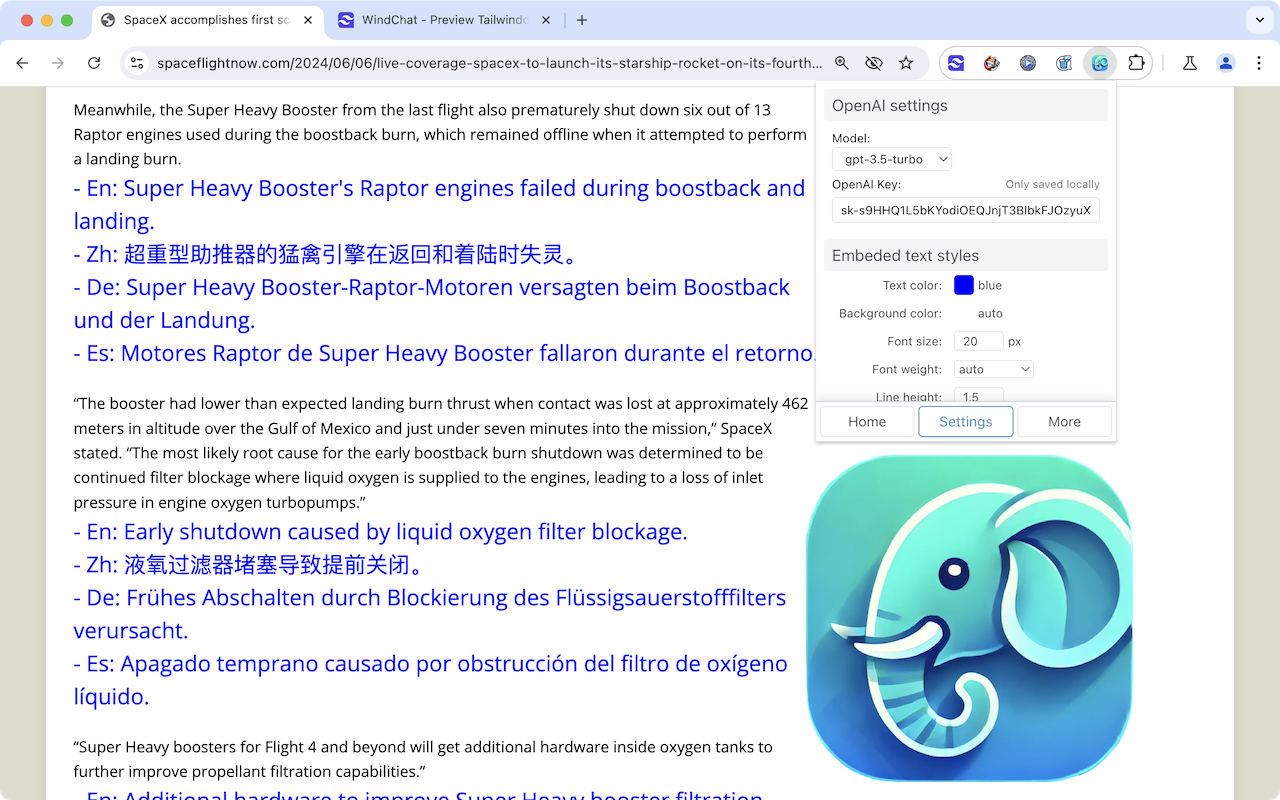Go back with the browser back arrow
The image size is (1280, 800).
[22, 63]
